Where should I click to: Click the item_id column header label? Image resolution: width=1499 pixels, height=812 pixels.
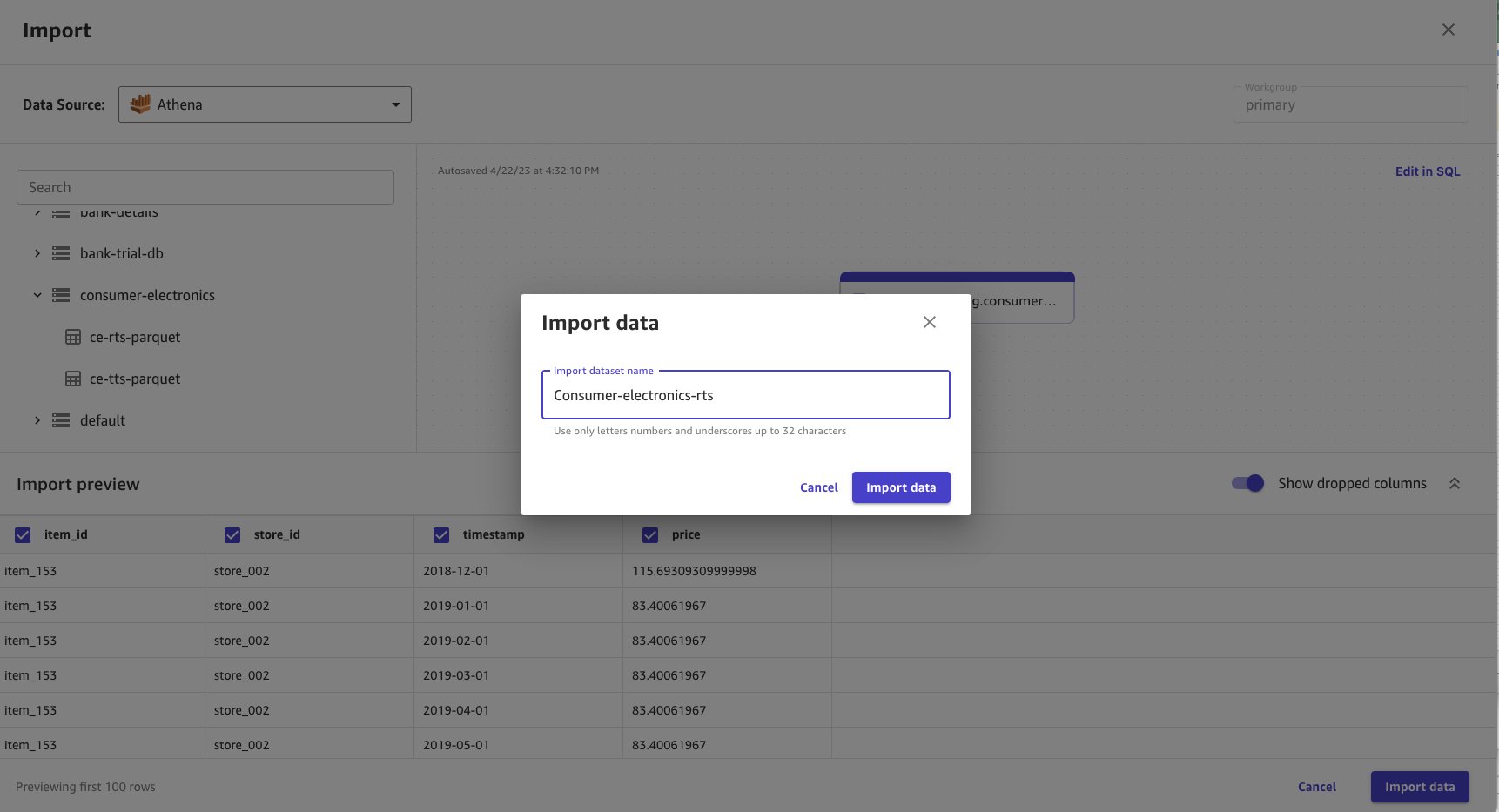(x=66, y=534)
